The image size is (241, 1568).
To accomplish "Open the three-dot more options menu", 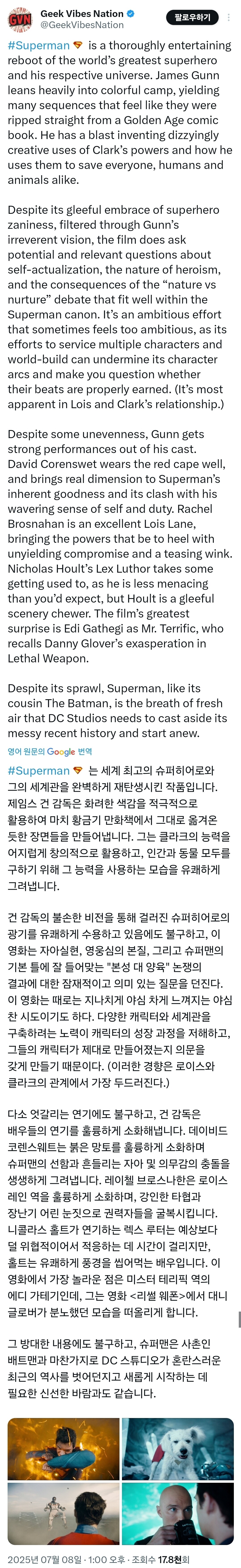I will (228, 18).
